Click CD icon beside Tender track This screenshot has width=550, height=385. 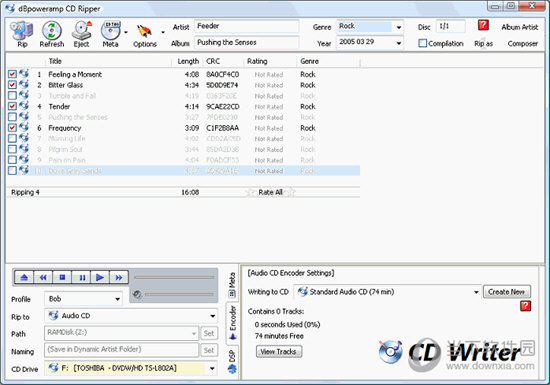(x=24, y=106)
